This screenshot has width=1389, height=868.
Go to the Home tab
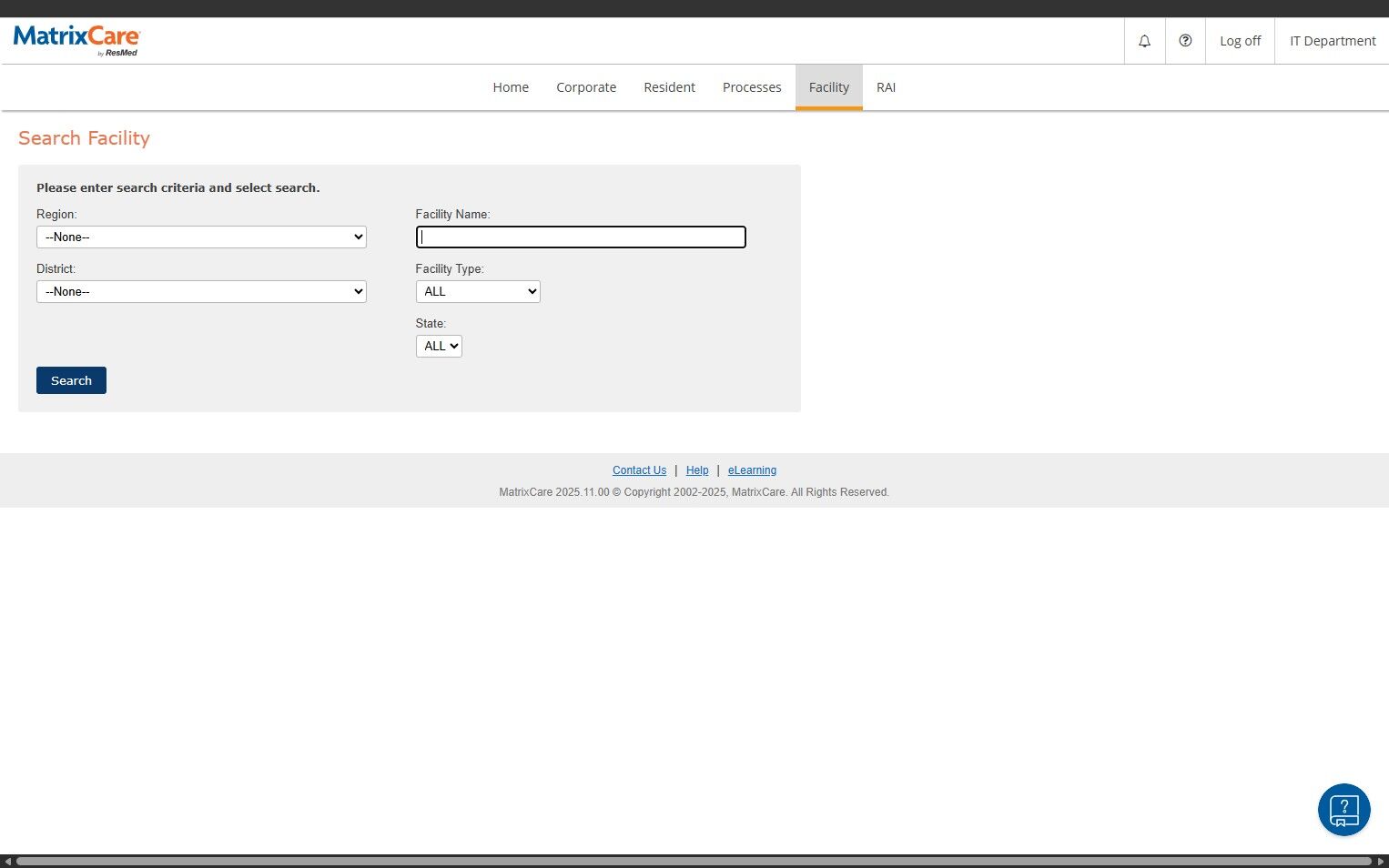[511, 87]
